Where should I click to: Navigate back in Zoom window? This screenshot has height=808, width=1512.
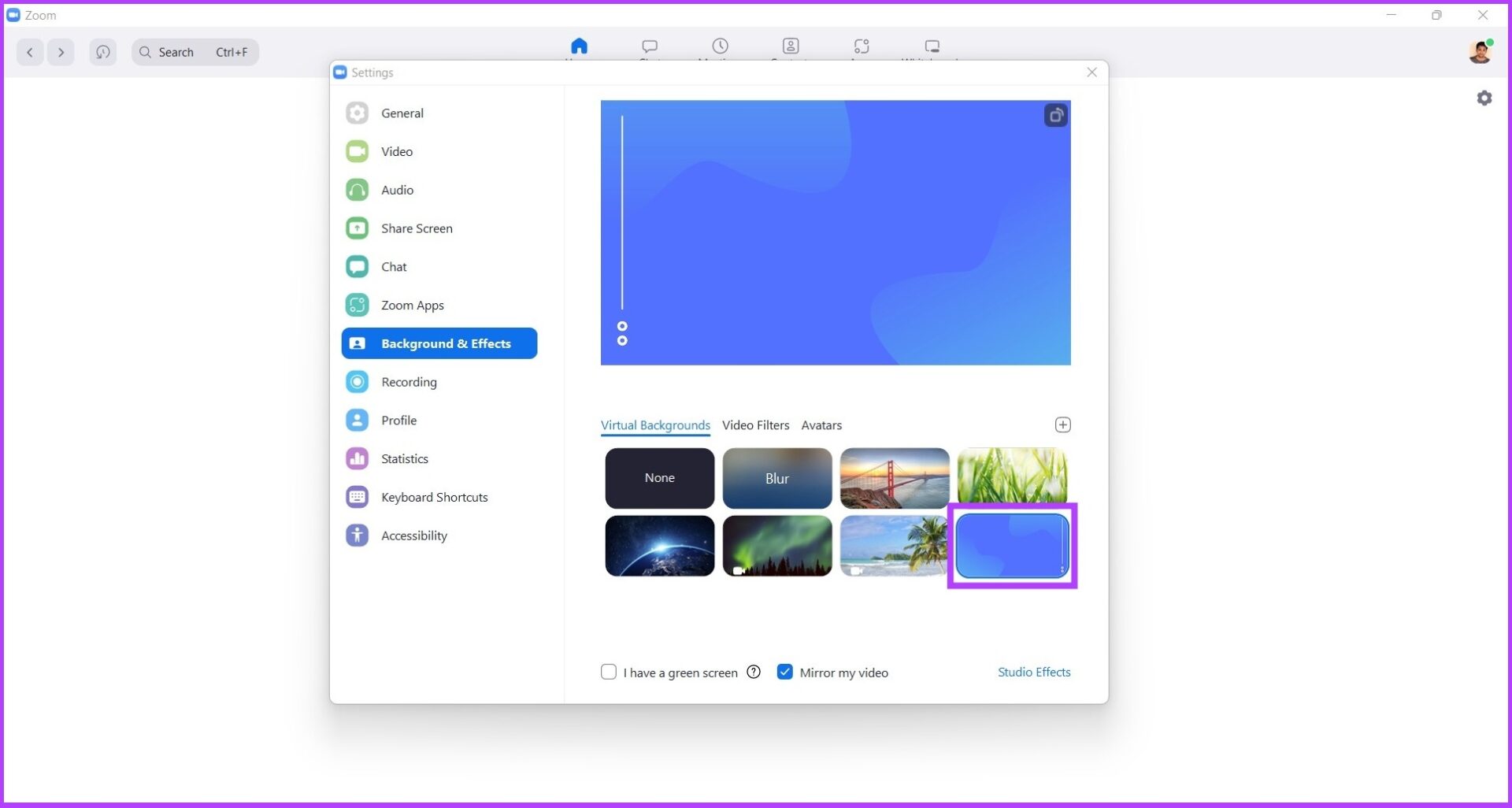tap(30, 52)
